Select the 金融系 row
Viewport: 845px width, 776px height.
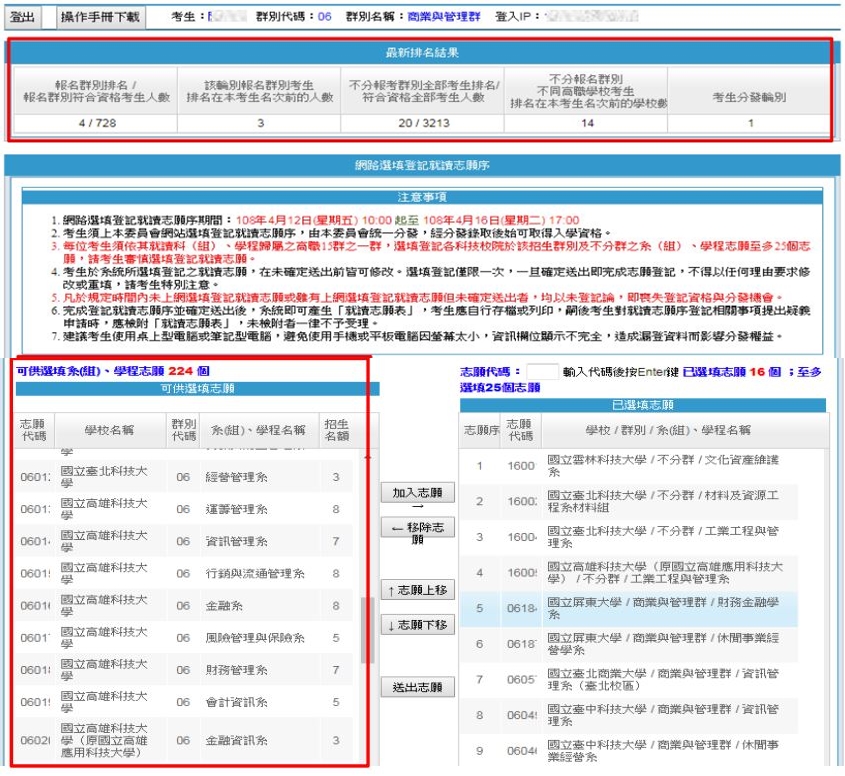pos(185,606)
